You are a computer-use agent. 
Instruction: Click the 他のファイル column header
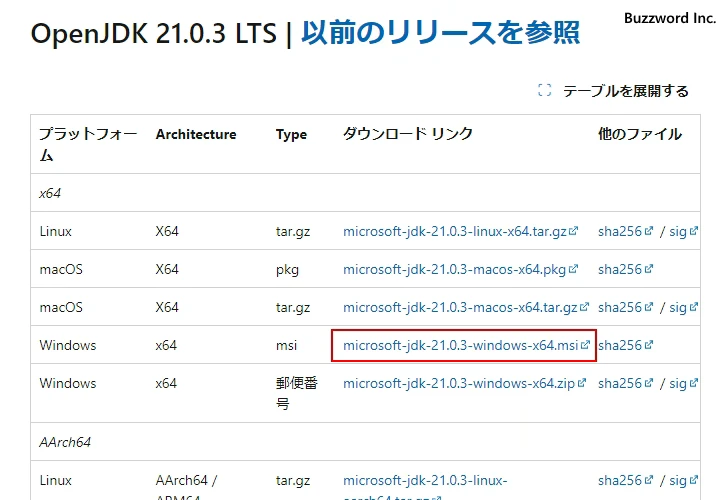click(x=640, y=134)
